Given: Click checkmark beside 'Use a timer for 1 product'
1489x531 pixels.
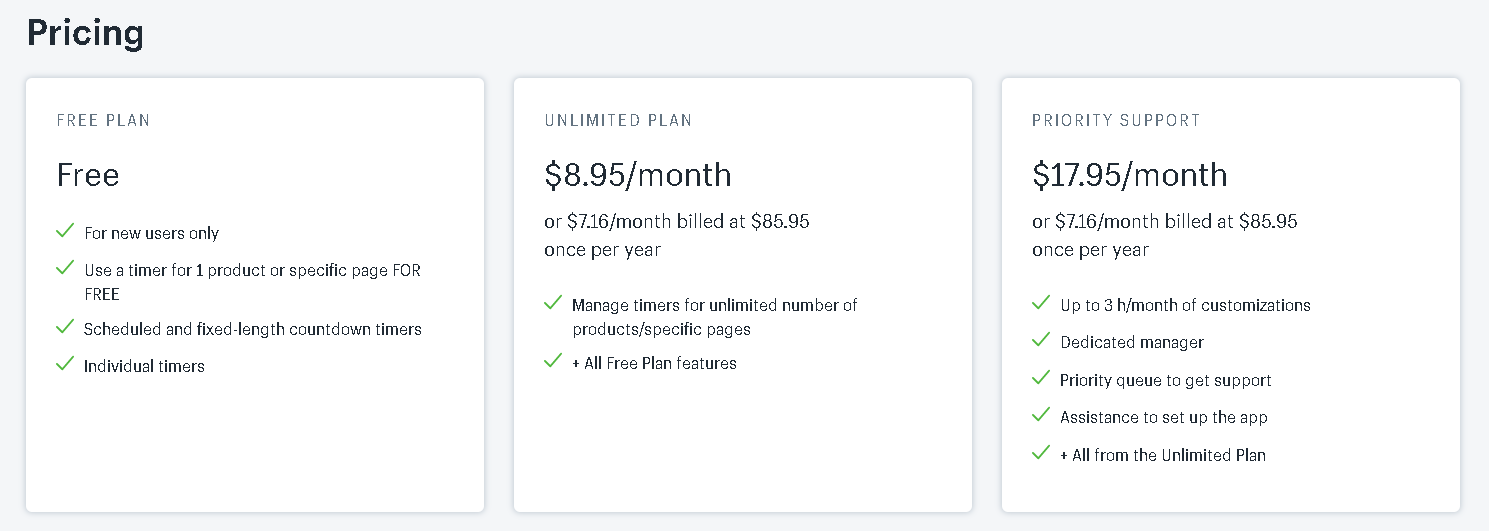Looking at the screenshot, I should (x=65, y=268).
